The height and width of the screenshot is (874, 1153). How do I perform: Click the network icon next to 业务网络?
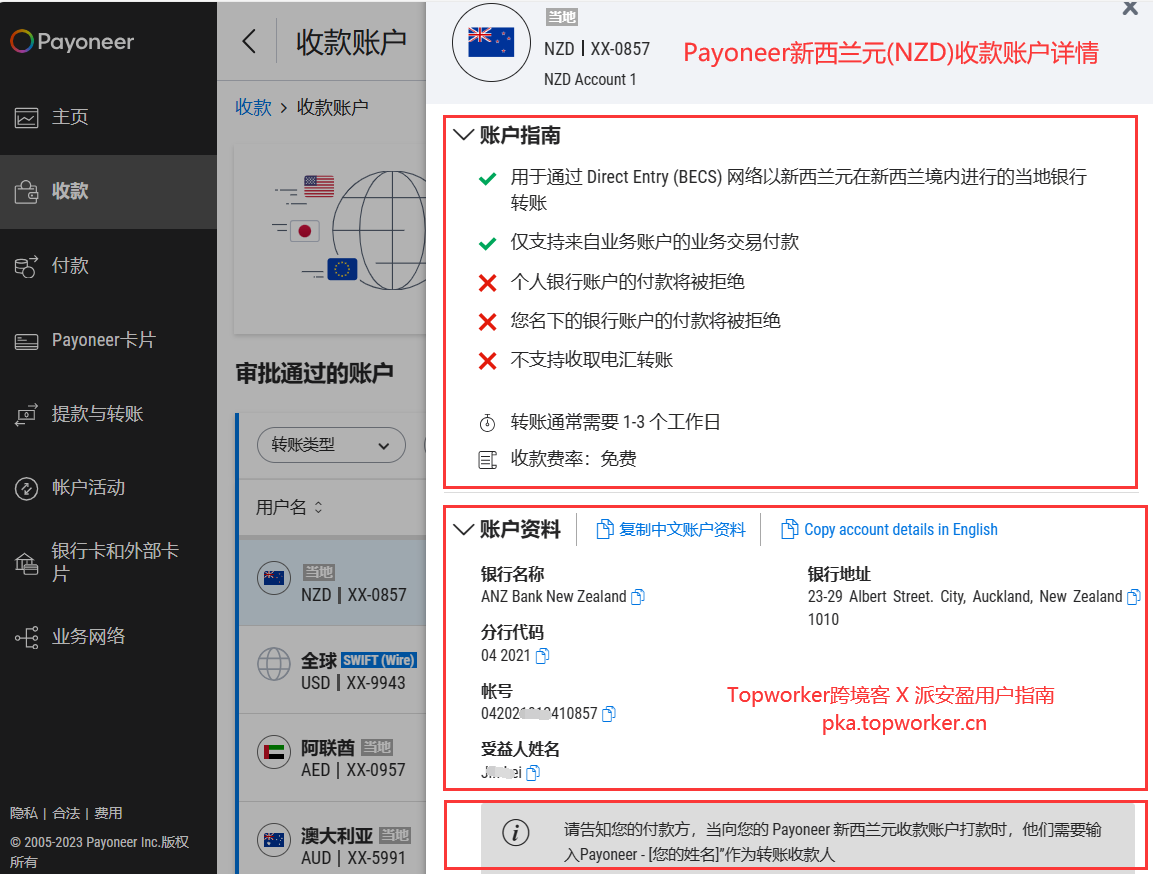click(26, 637)
